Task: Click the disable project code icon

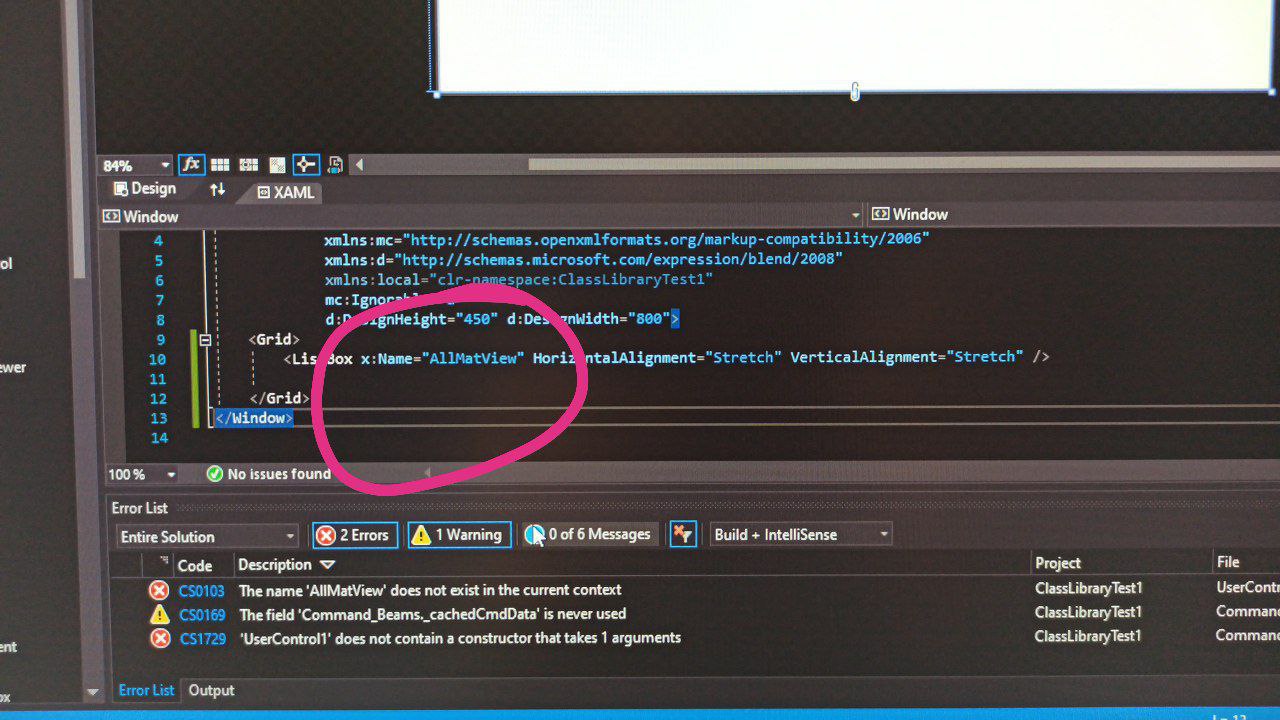Action: click(335, 165)
